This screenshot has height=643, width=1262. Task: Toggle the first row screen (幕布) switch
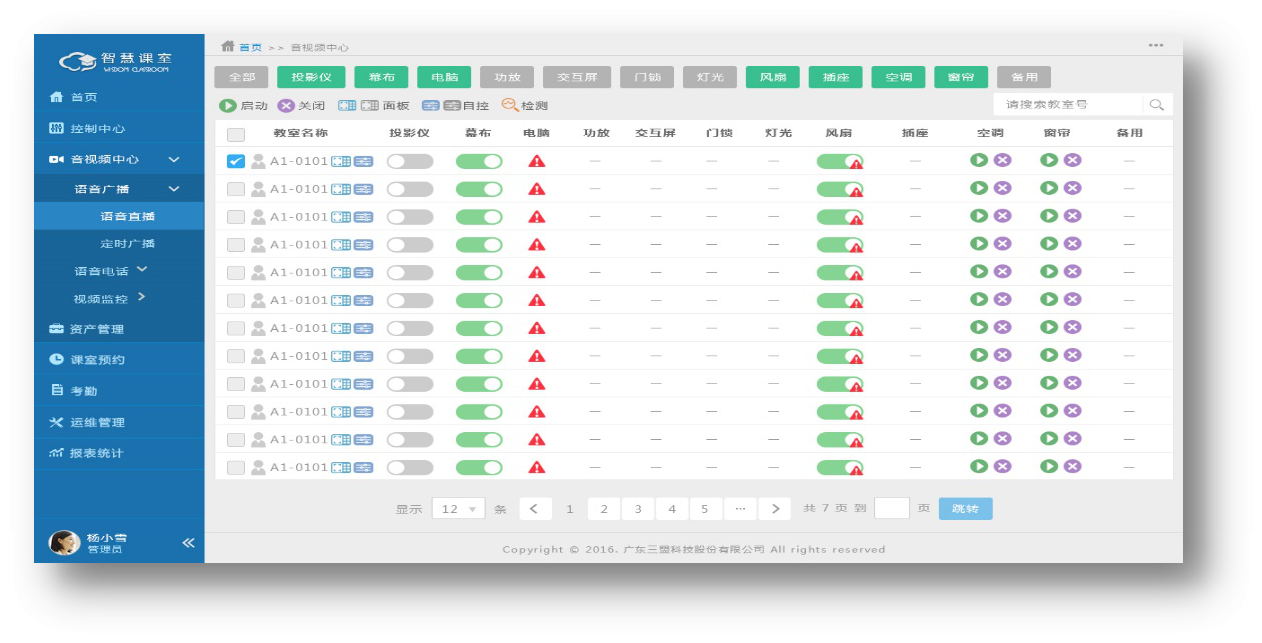[479, 161]
